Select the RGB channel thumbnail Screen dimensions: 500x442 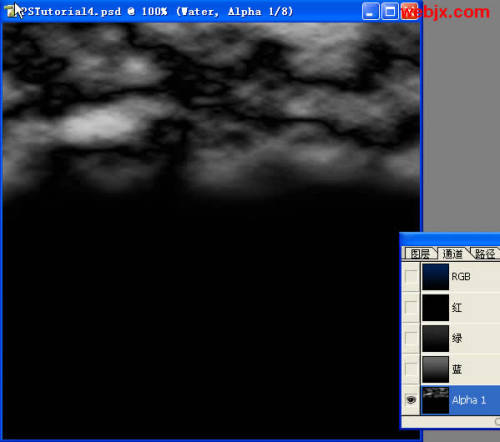click(435, 277)
